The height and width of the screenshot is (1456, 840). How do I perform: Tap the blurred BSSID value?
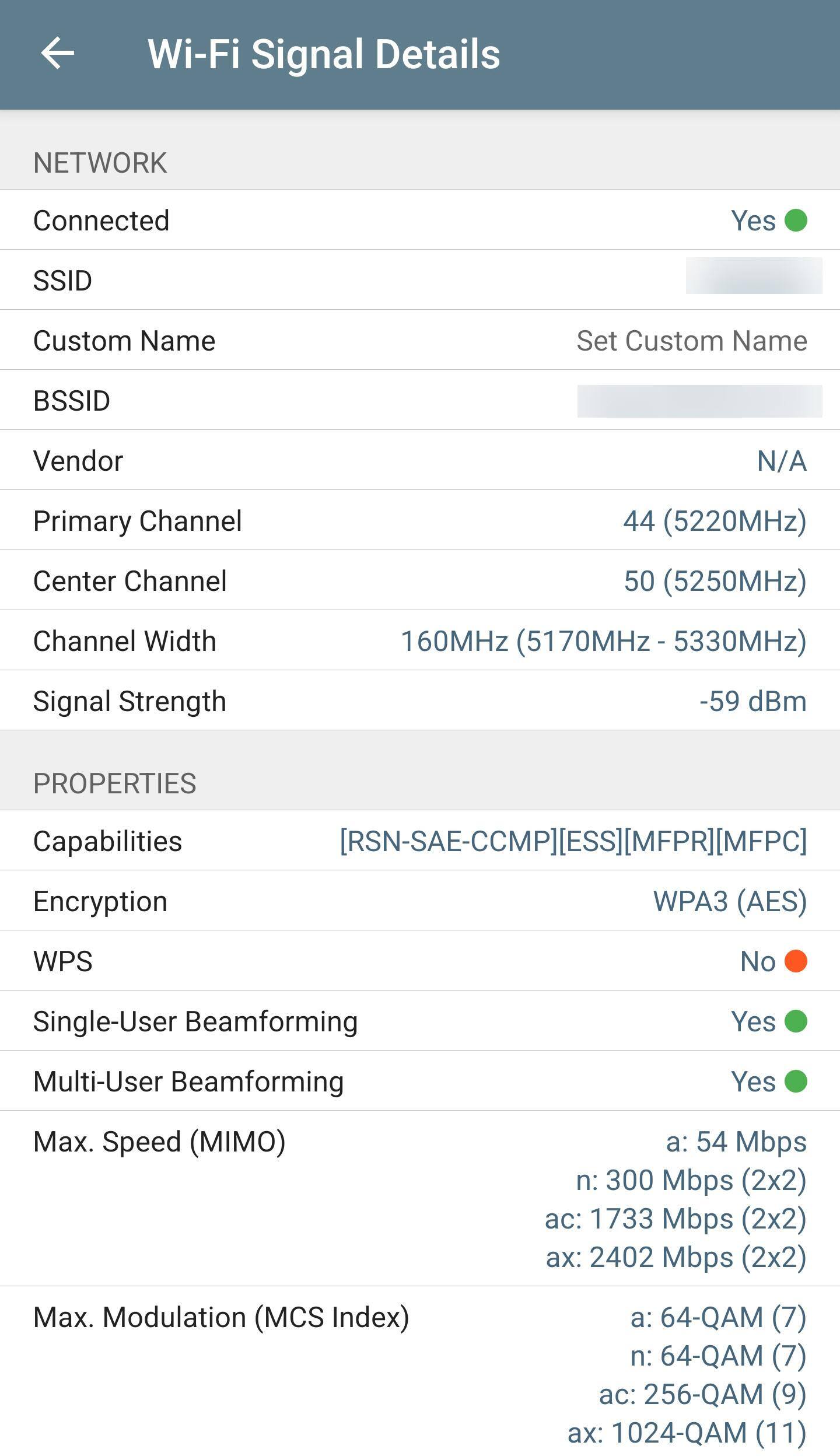click(x=699, y=401)
